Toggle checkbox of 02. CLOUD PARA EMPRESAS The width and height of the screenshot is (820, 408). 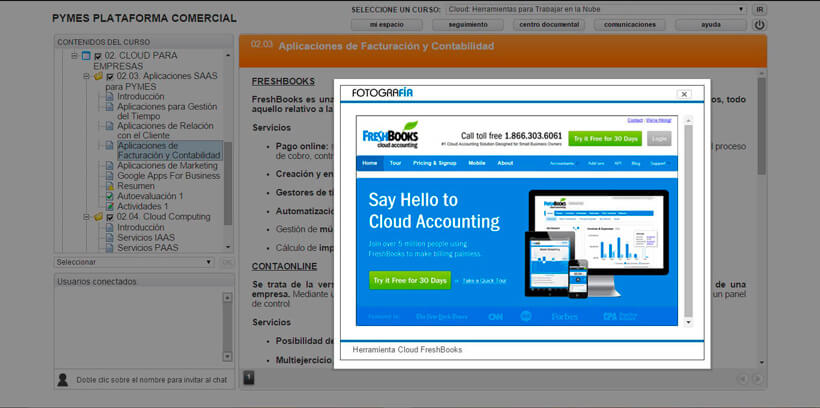tap(97, 56)
